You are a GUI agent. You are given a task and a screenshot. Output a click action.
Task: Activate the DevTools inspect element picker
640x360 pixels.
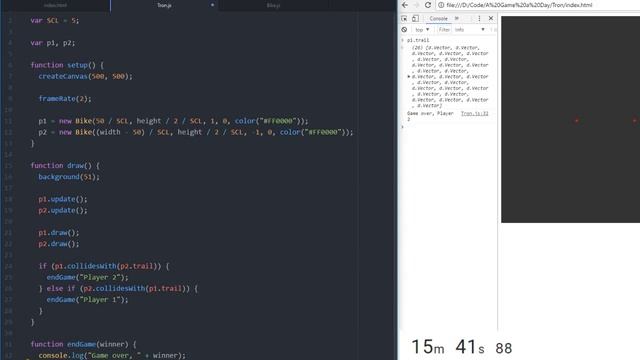[404, 18]
